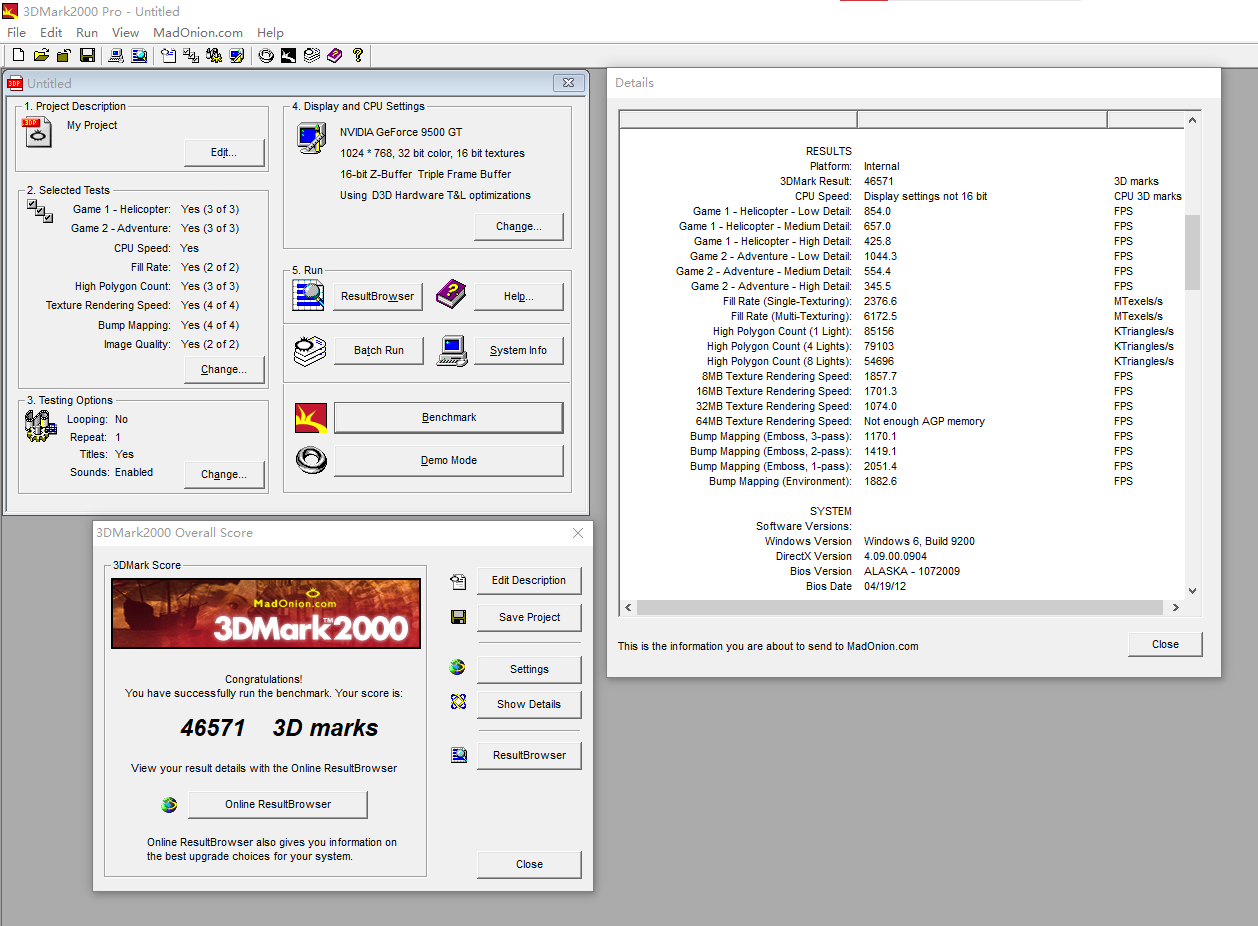Screen dimensions: 1258x926
Task: Click Save Project button
Action: (529, 617)
